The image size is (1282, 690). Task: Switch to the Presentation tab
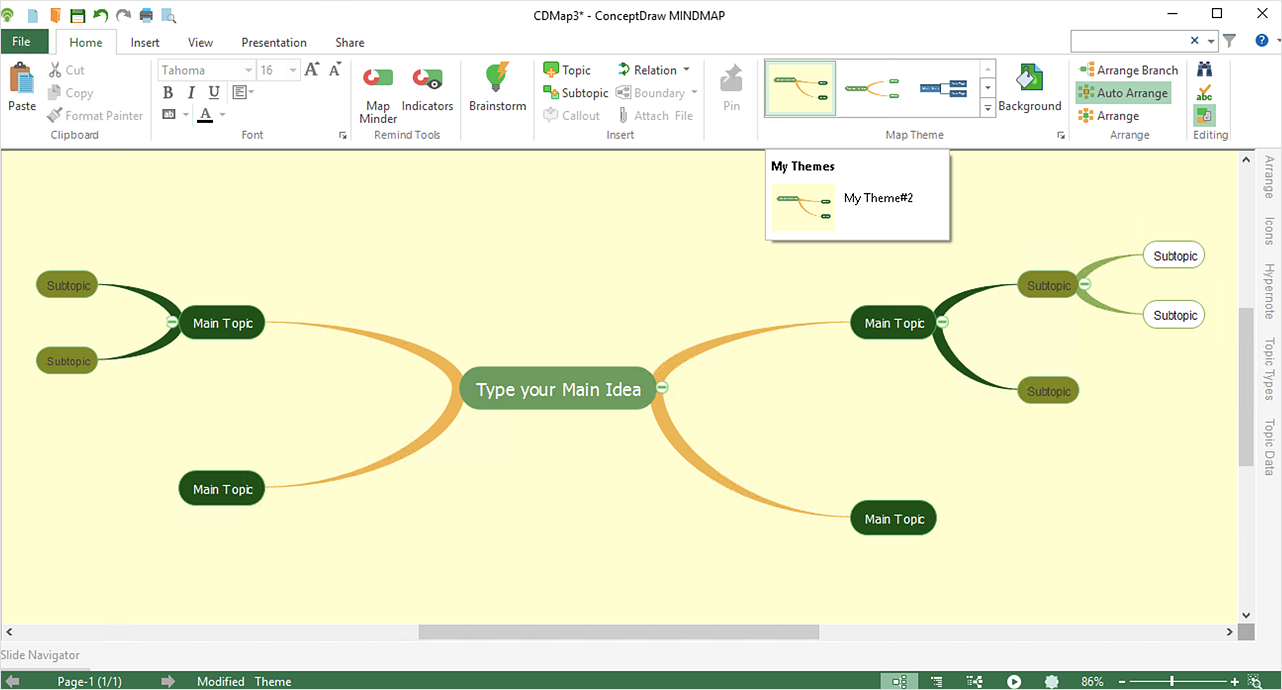[274, 43]
